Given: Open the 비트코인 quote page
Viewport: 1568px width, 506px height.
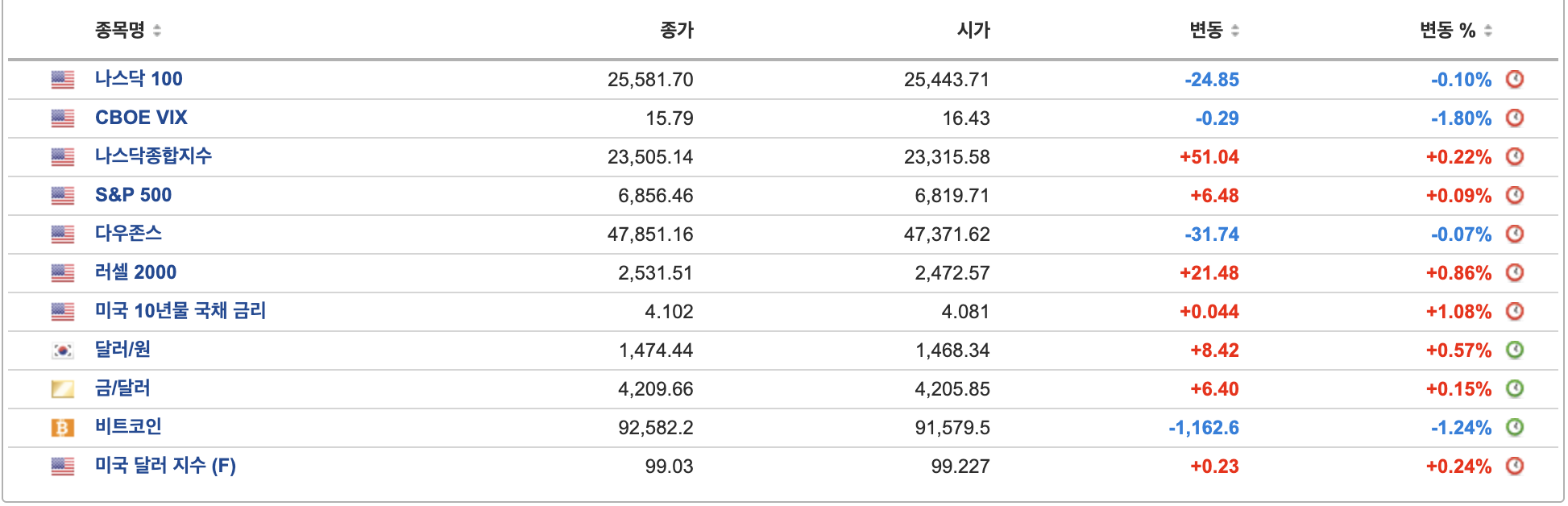Looking at the screenshot, I should pos(128,426).
